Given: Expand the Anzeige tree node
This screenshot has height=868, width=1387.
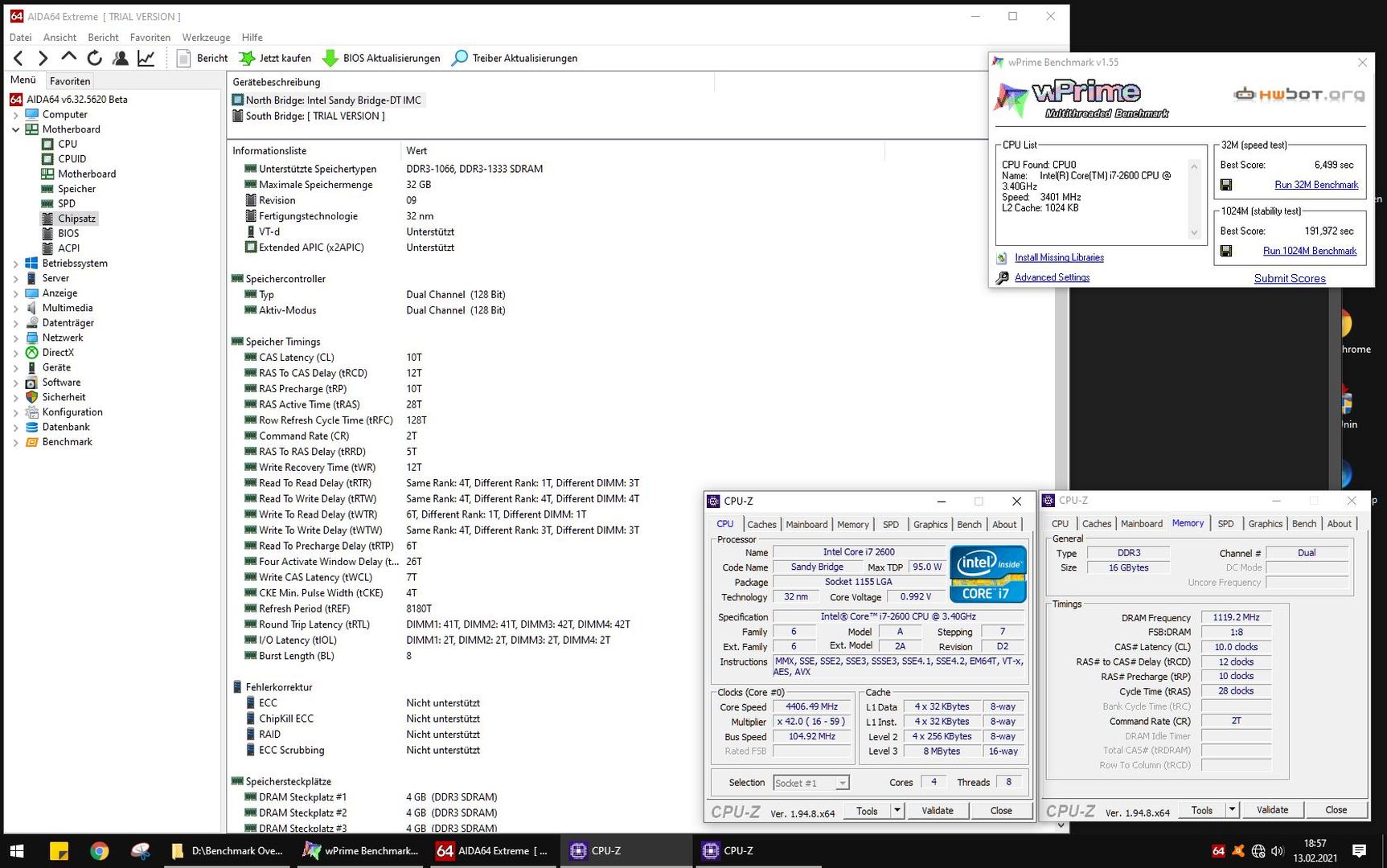Looking at the screenshot, I should point(15,293).
